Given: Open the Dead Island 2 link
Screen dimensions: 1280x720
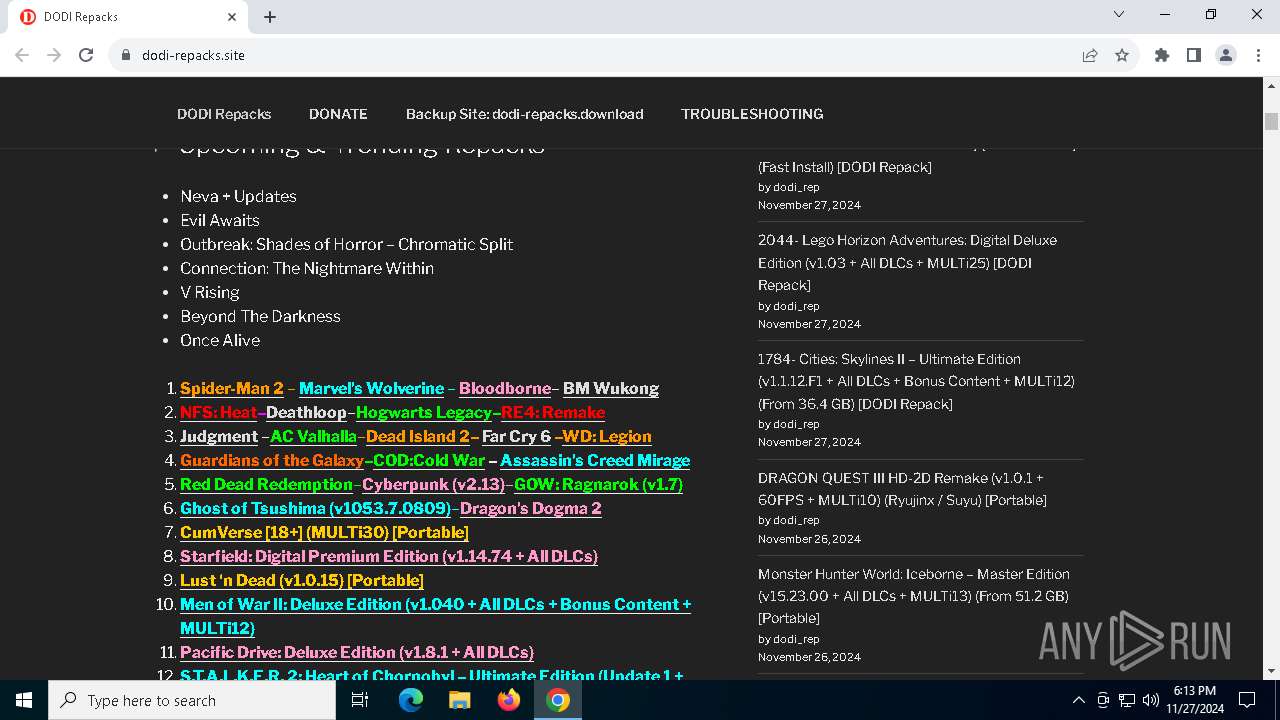Looking at the screenshot, I should tap(418, 436).
